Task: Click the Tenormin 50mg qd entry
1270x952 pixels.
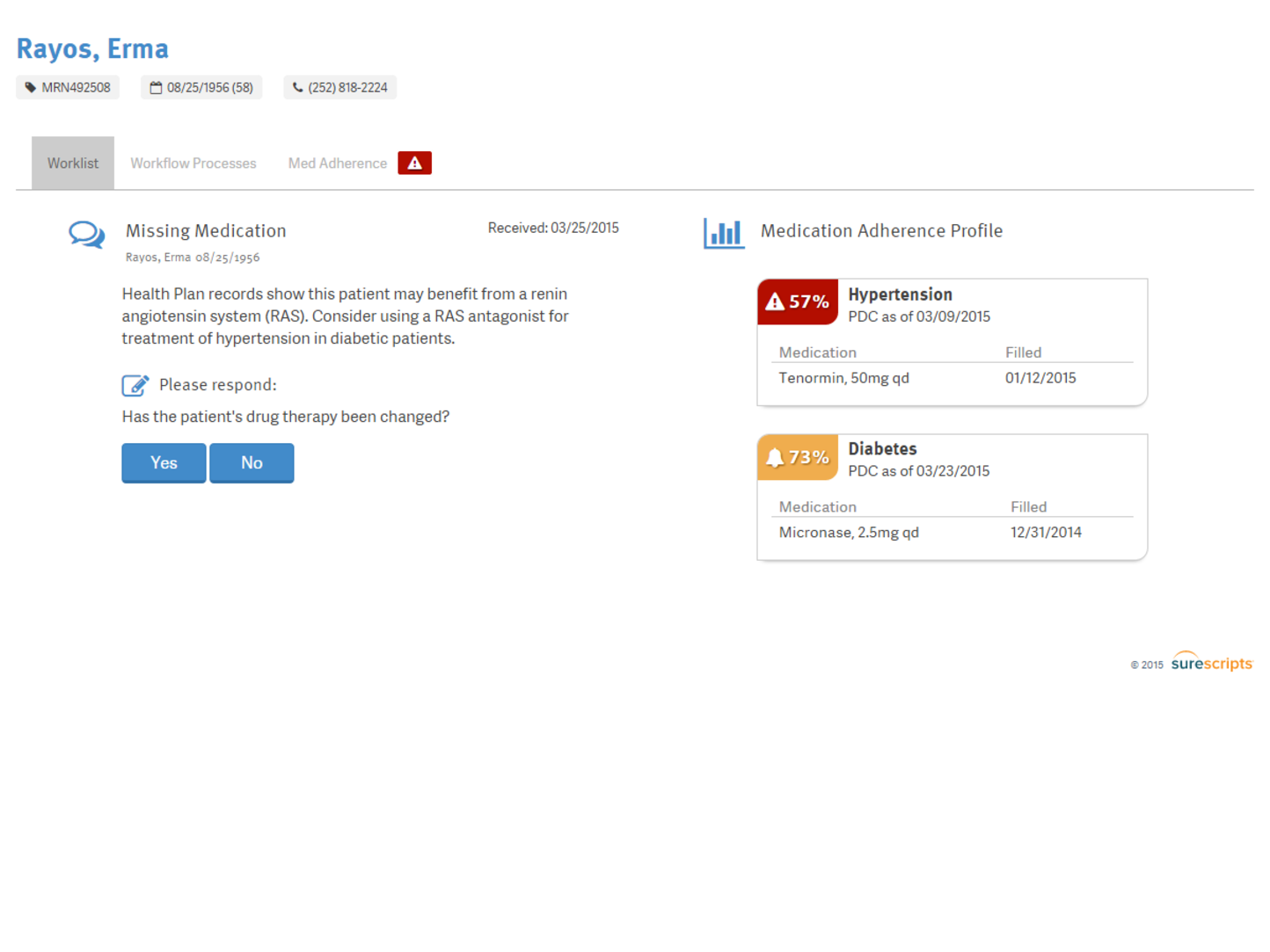Action: [x=843, y=377]
